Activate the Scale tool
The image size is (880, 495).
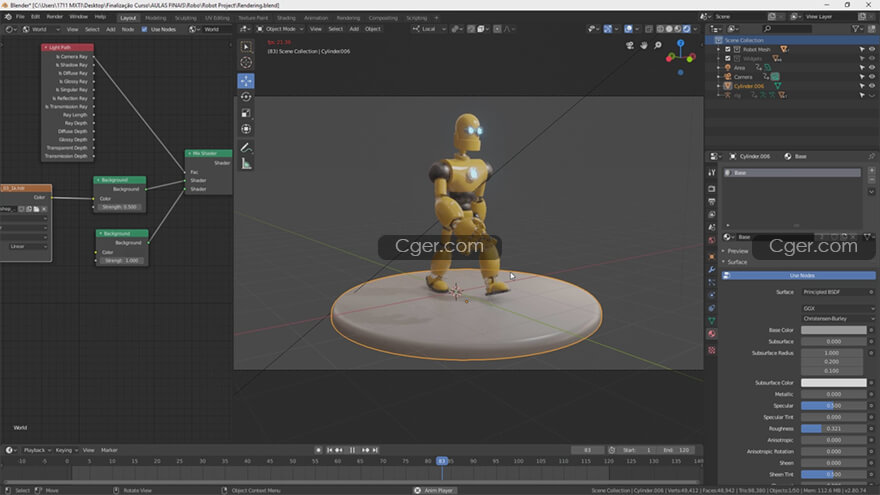click(x=246, y=113)
